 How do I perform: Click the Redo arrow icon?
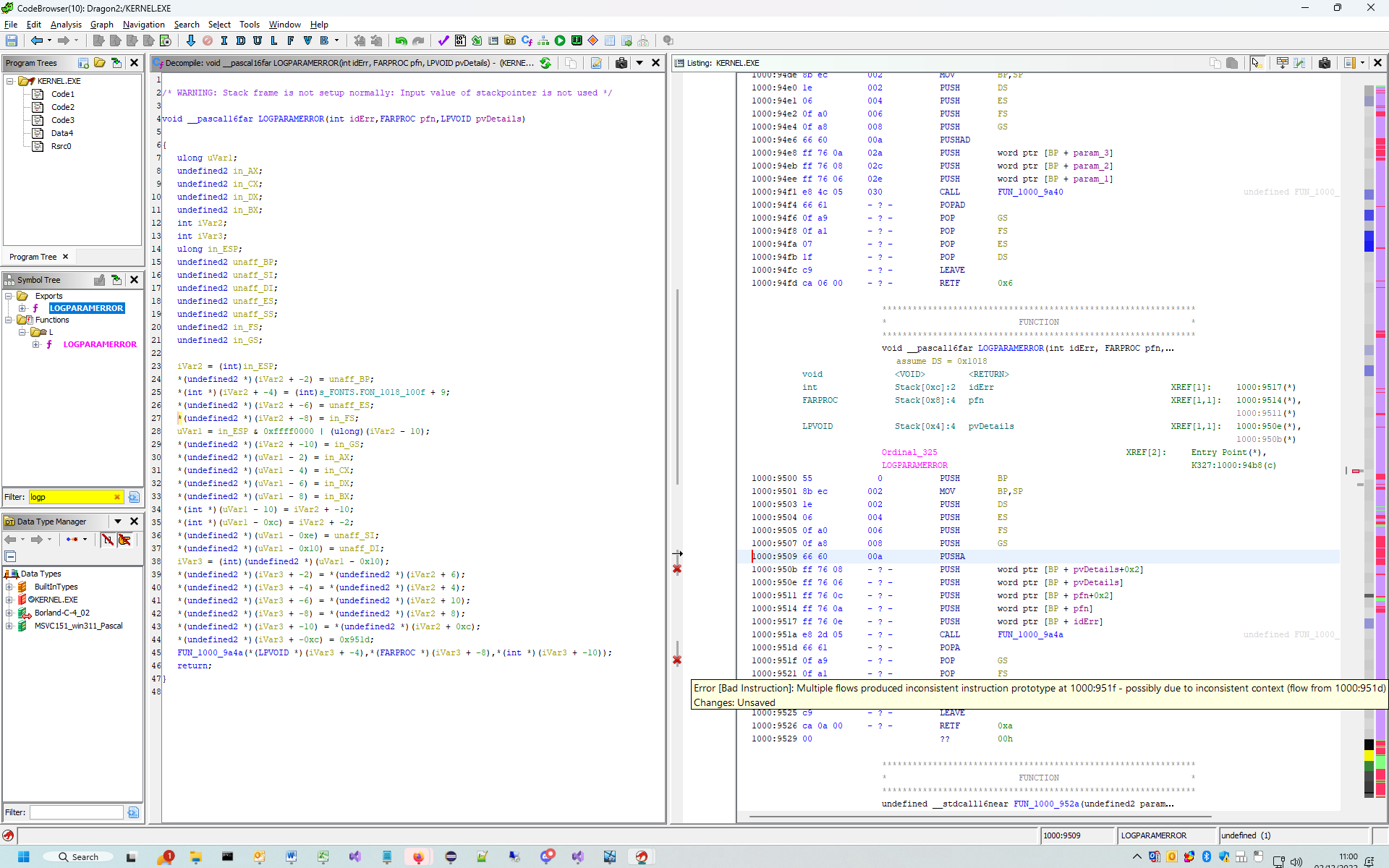click(x=418, y=41)
